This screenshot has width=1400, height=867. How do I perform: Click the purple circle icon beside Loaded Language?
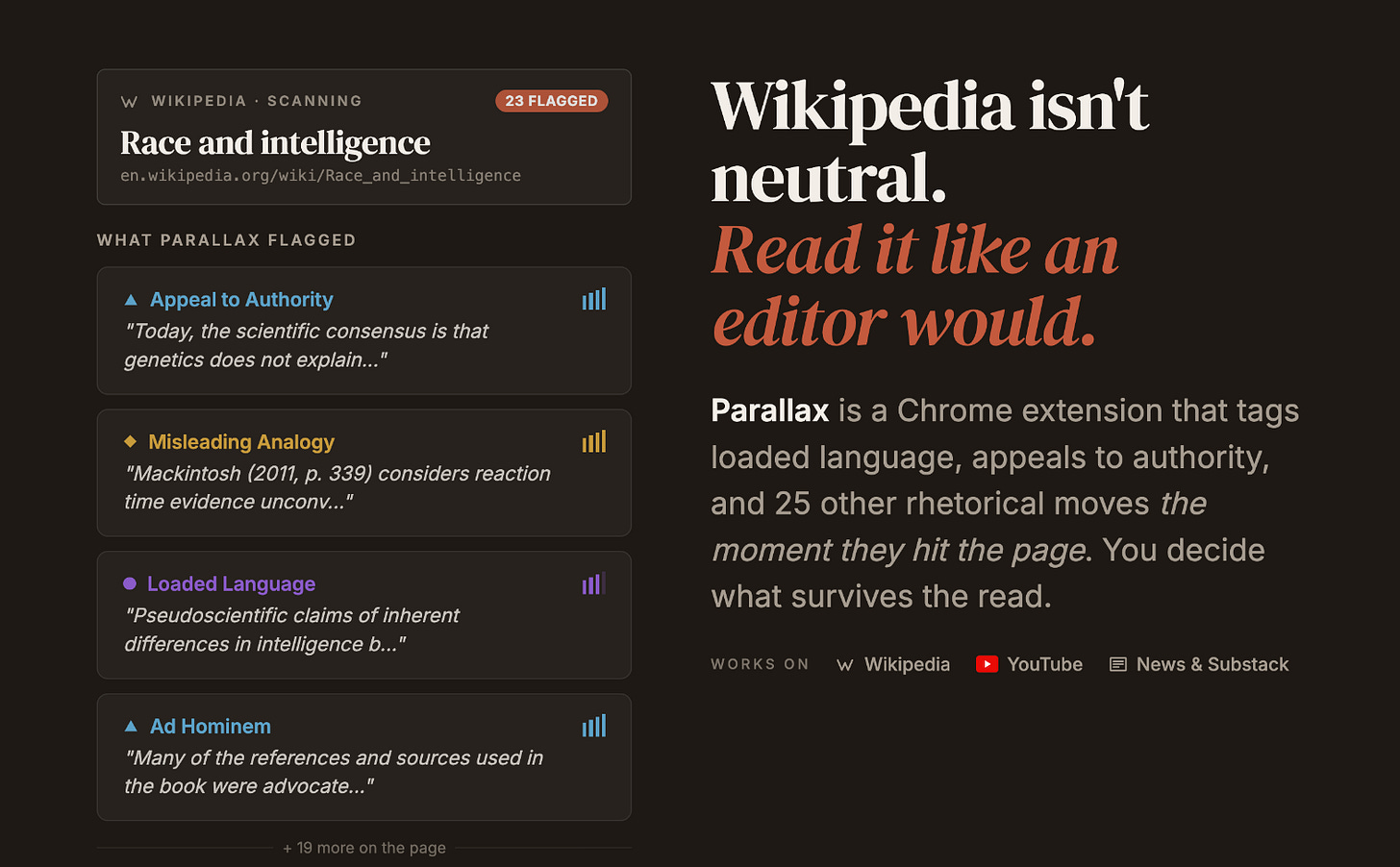130,583
